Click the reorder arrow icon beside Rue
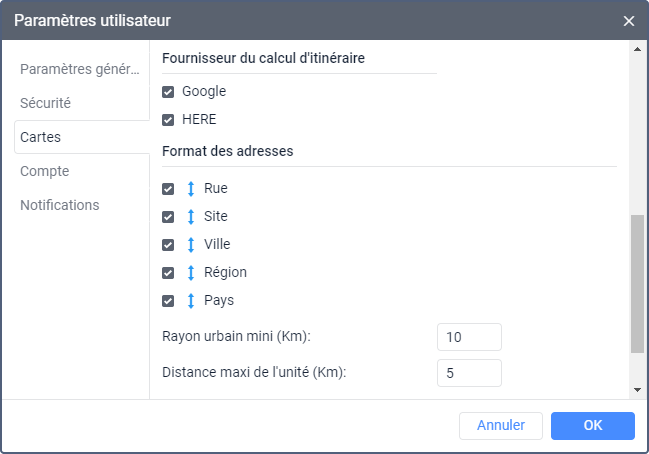The height and width of the screenshot is (454, 649). [x=191, y=189]
